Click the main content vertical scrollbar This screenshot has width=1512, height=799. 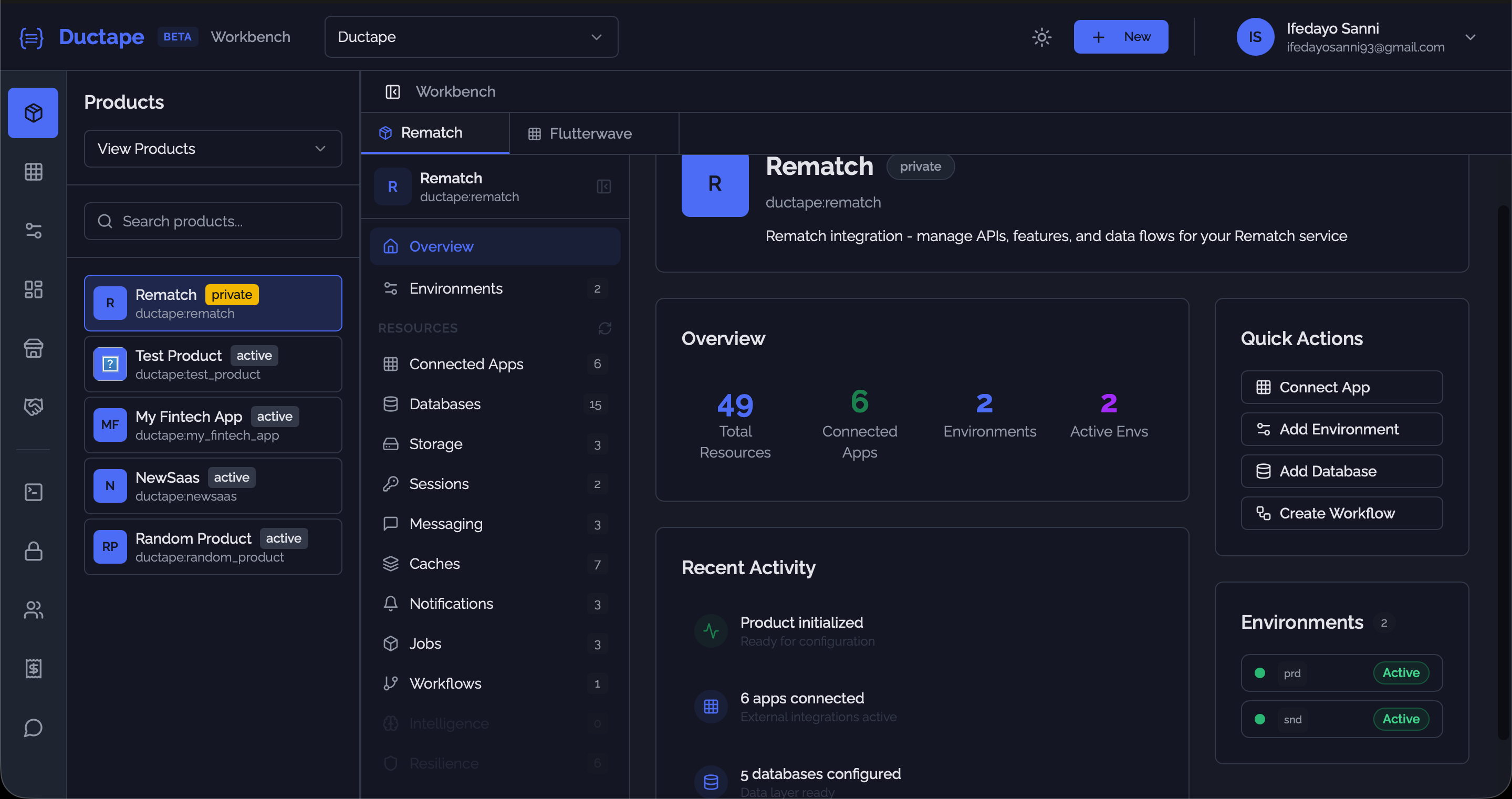click(x=1503, y=473)
